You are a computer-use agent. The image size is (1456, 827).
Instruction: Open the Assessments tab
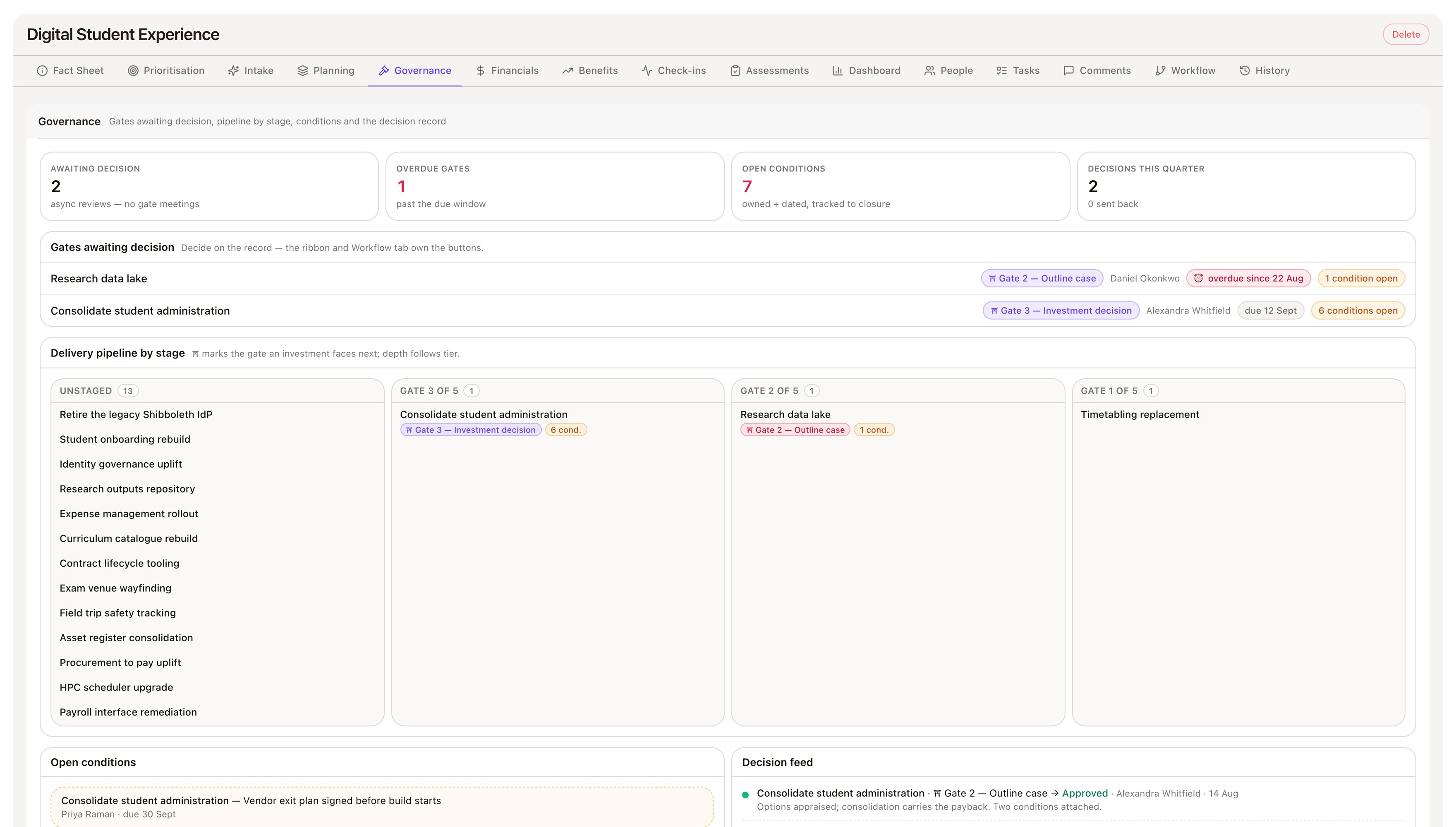(770, 70)
